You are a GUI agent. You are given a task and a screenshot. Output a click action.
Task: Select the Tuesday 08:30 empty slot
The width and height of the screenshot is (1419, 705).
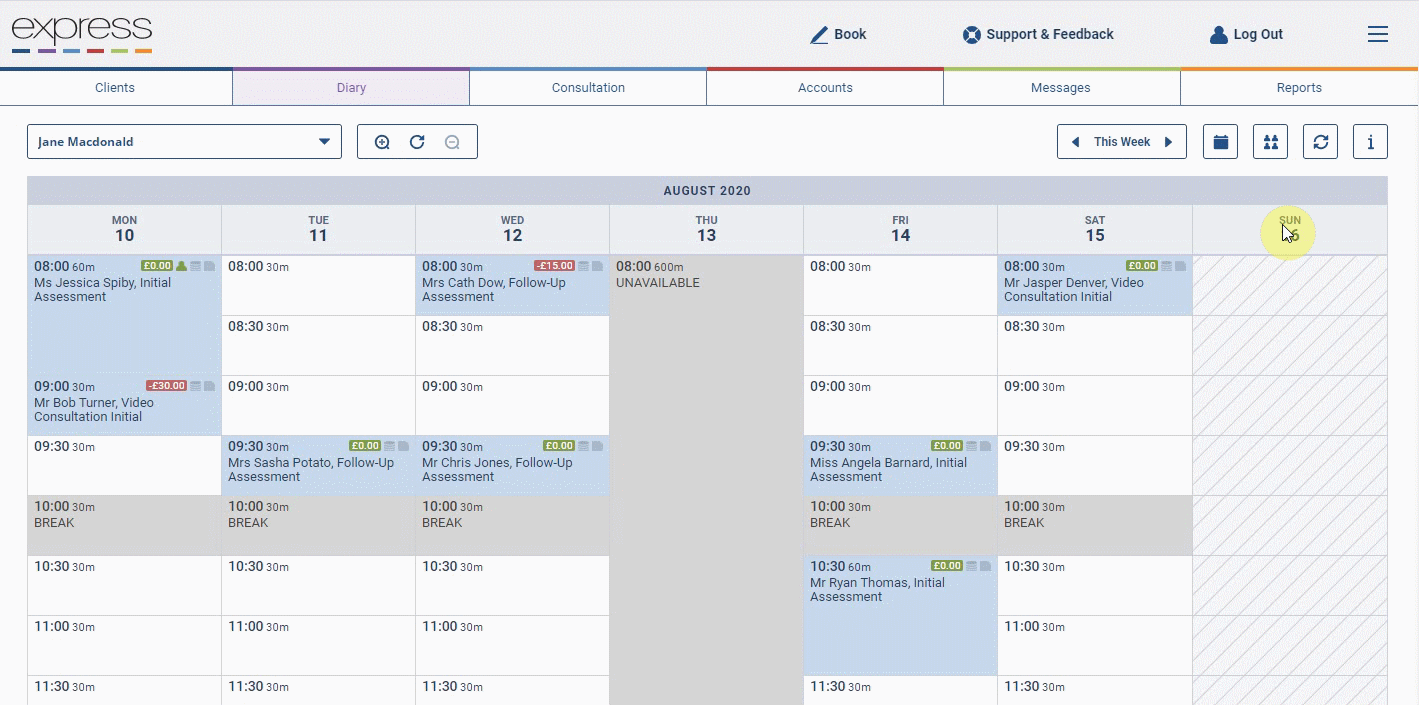(318, 346)
